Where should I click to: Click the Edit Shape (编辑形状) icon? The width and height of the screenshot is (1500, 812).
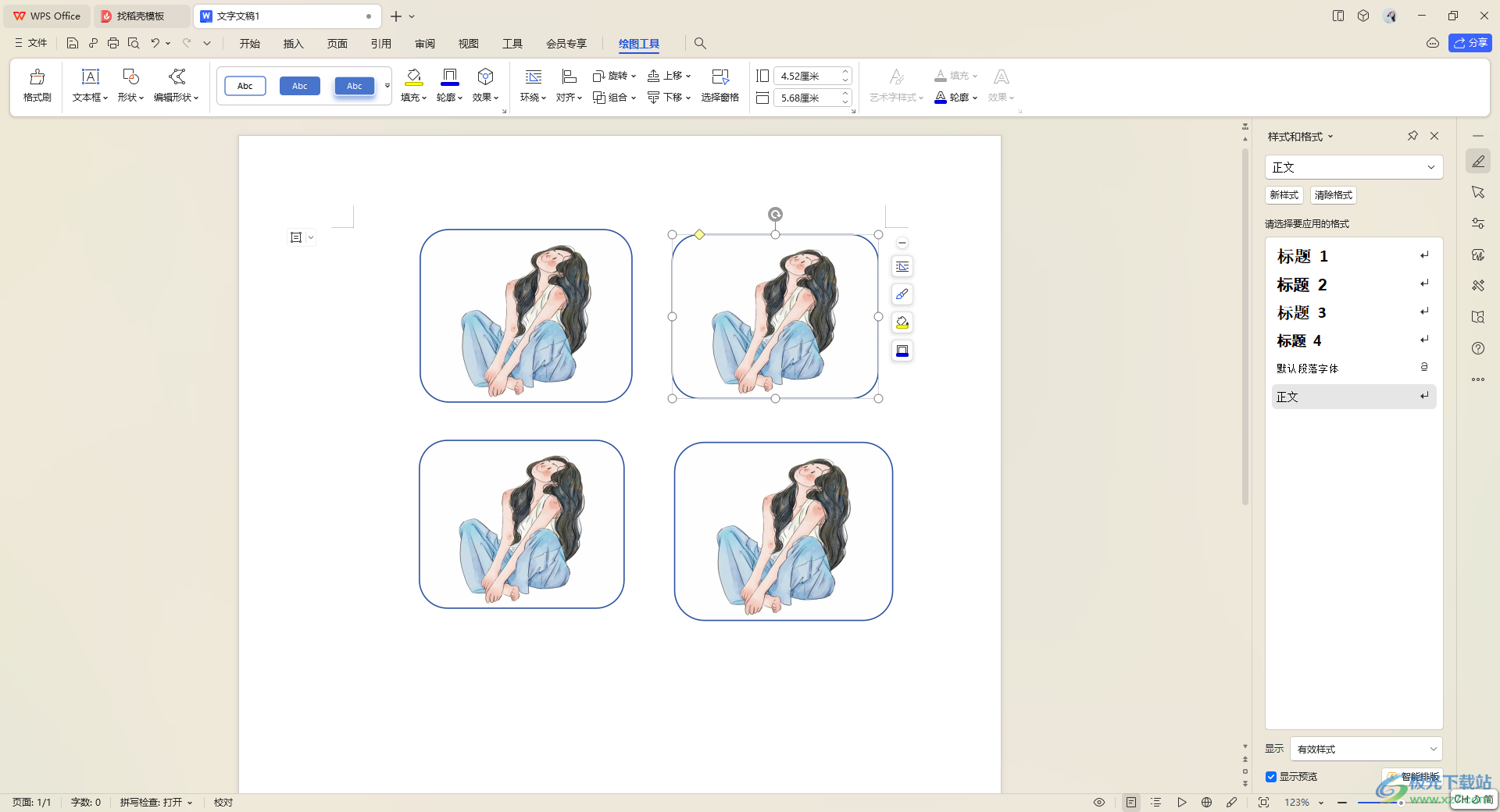pos(177,77)
